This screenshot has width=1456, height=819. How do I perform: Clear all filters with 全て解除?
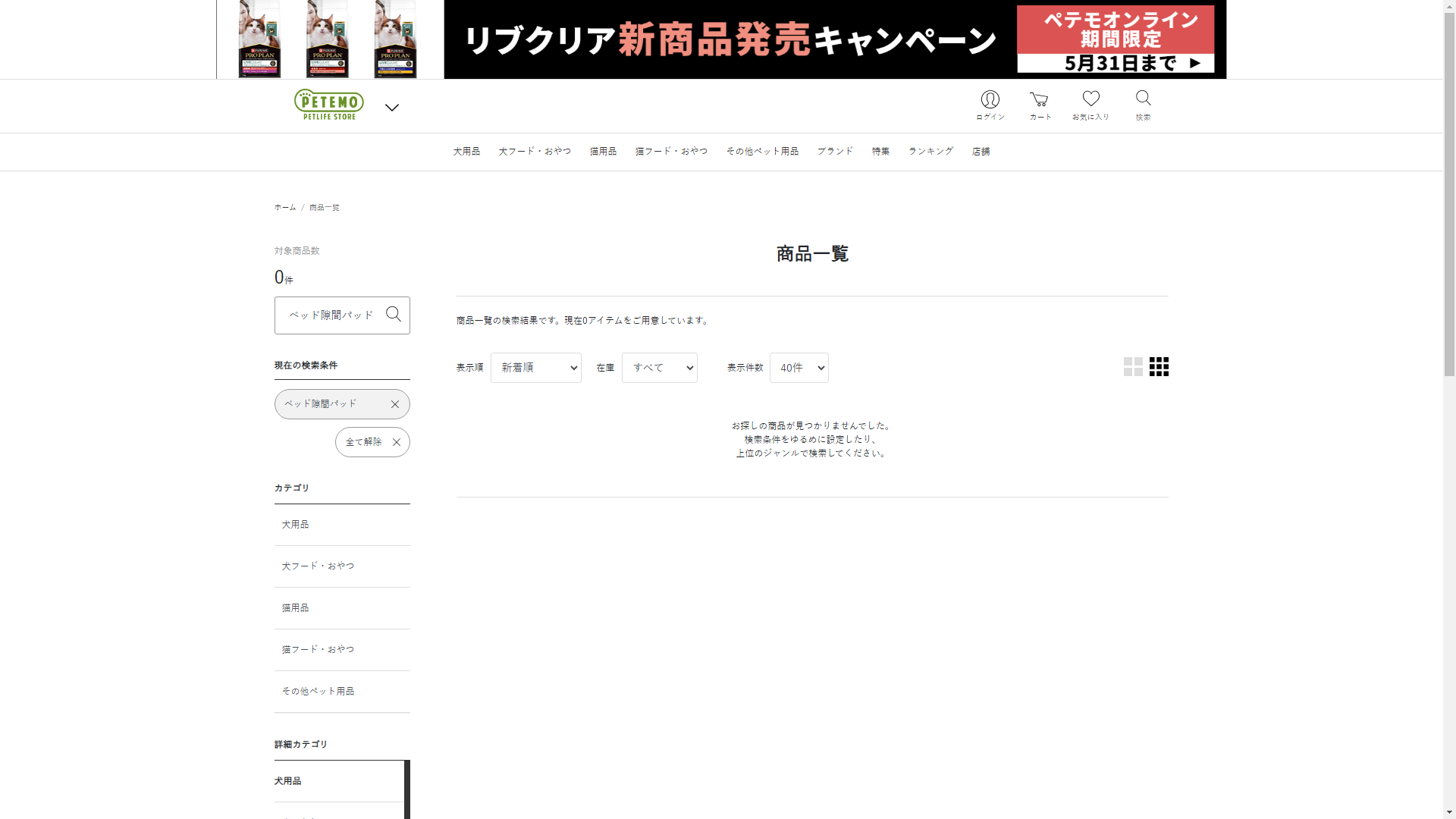point(372,442)
